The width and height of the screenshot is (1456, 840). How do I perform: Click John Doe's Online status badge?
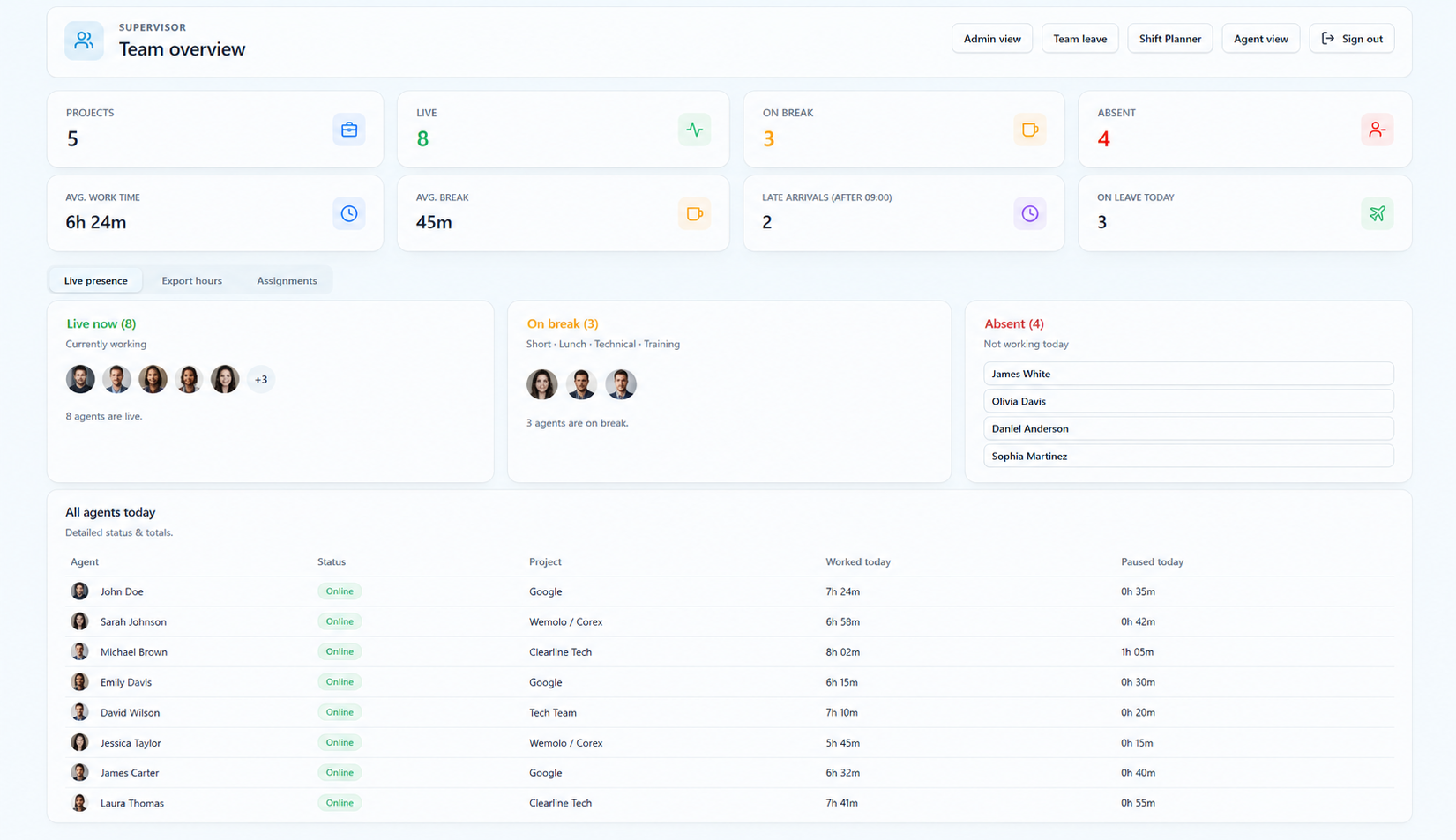tap(340, 591)
